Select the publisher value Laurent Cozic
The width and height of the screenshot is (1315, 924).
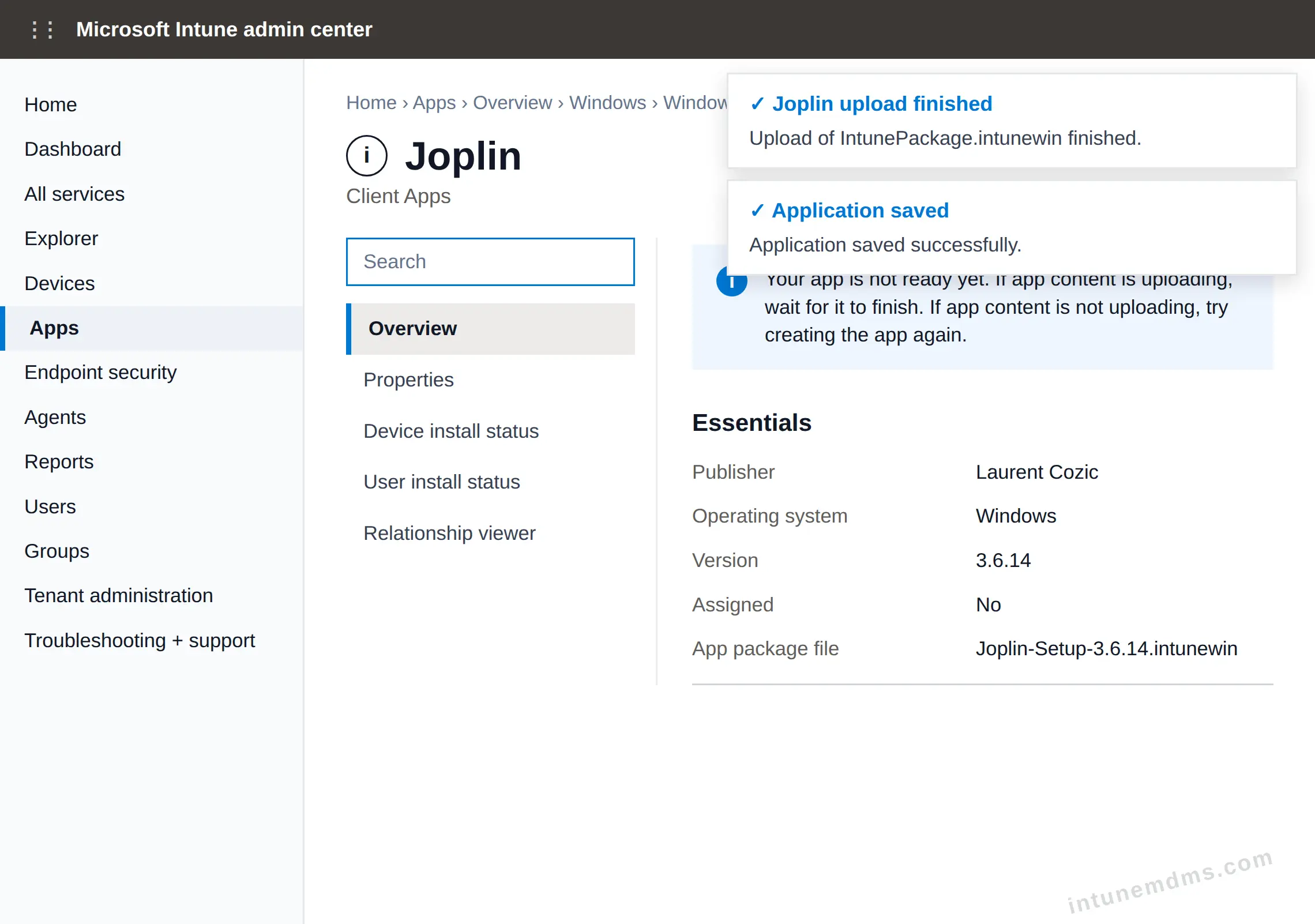(1036, 472)
